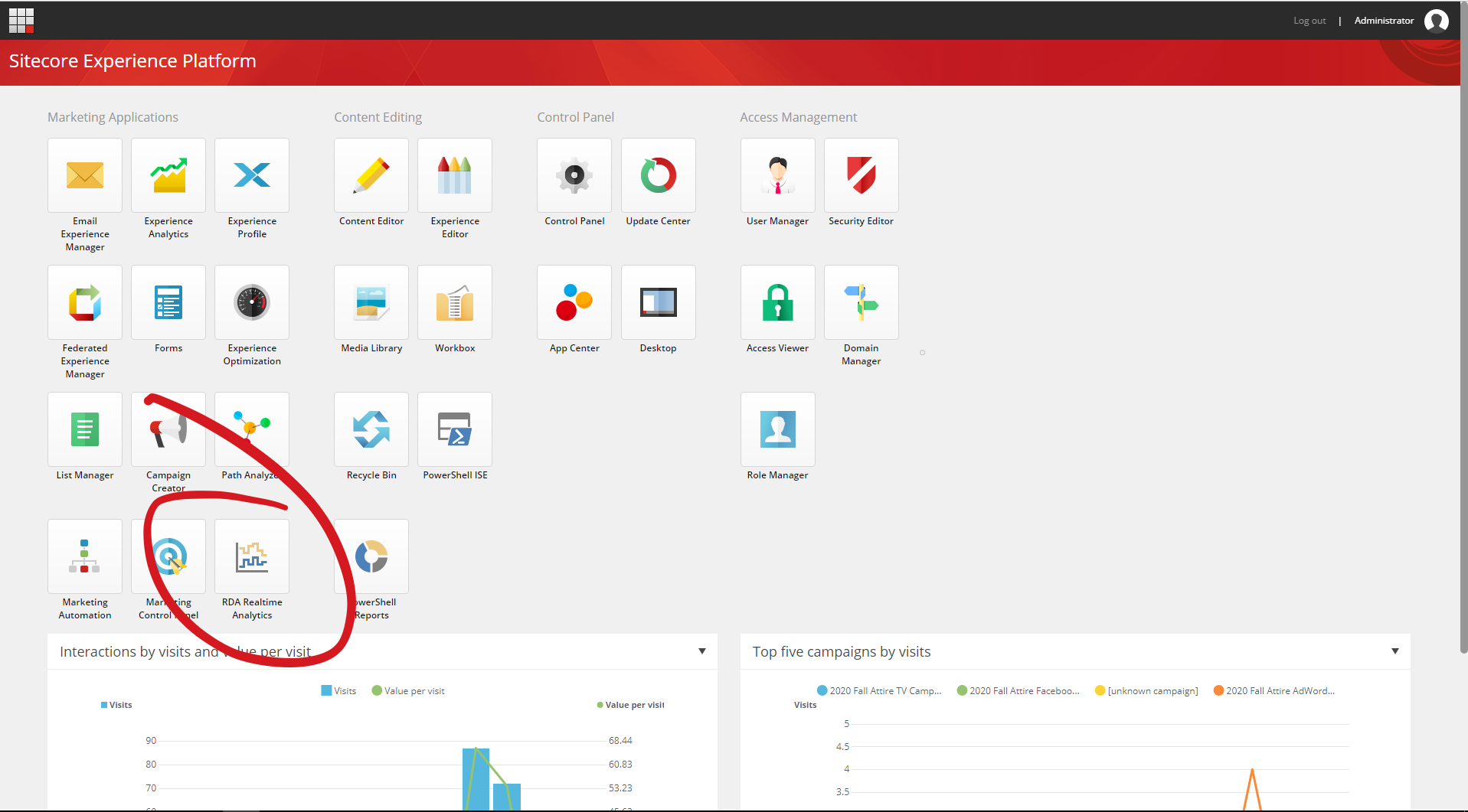Screen dimensions: 1468x812
Task: Click the blue Visits bar in chart
Action: (476, 779)
